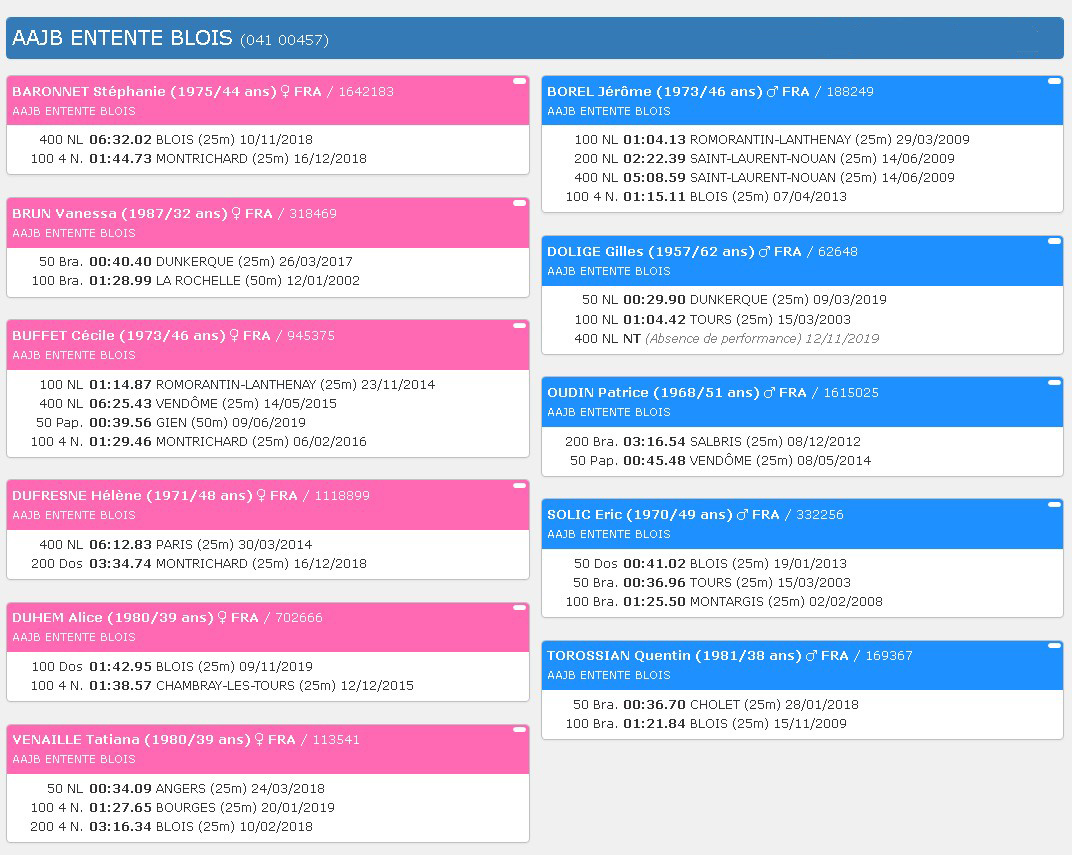Select Baronnet's 400 NL time 06:32.02
This screenshot has height=855, width=1072.
coord(120,139)
